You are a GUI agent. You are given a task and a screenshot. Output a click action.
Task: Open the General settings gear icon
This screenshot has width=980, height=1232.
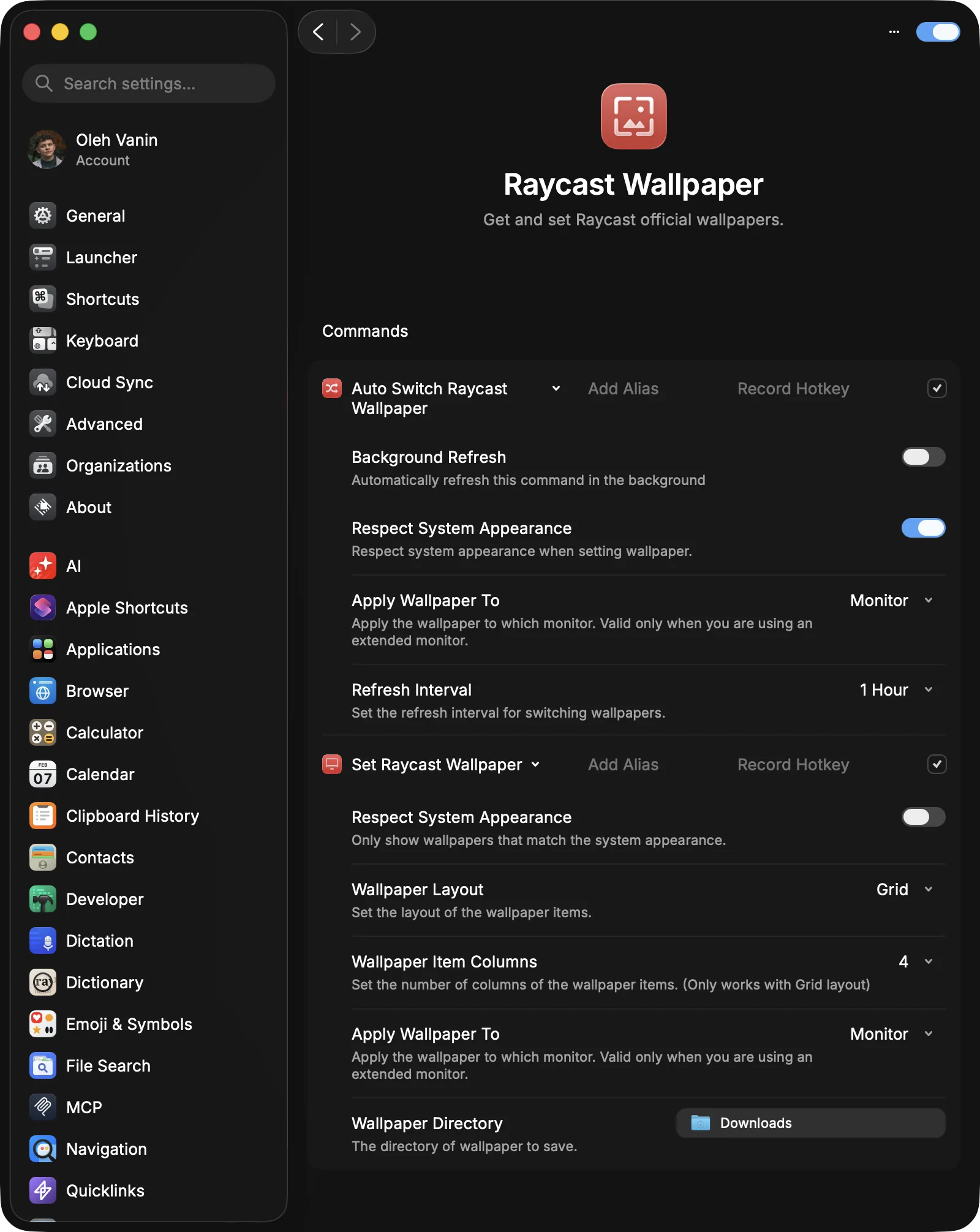point(43,216)
